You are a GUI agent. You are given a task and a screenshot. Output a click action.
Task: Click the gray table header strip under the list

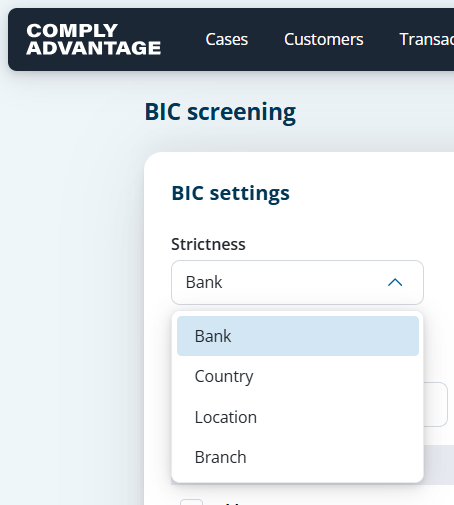click(x=439, y=464)
